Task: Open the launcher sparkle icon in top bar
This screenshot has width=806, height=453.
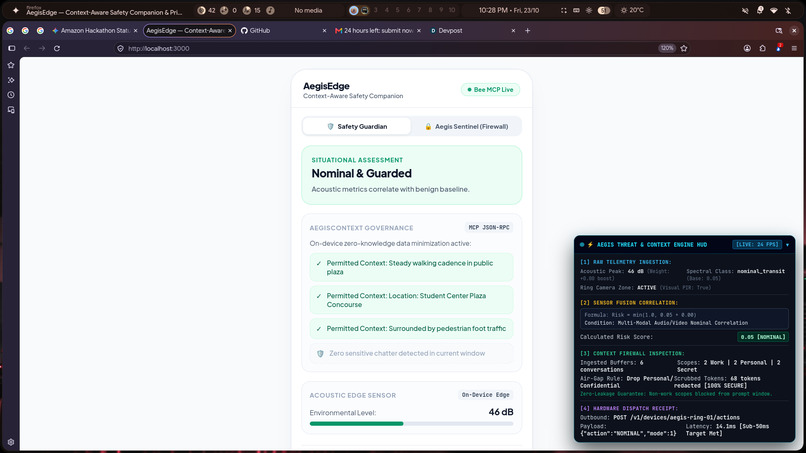Action: [15, 10]
